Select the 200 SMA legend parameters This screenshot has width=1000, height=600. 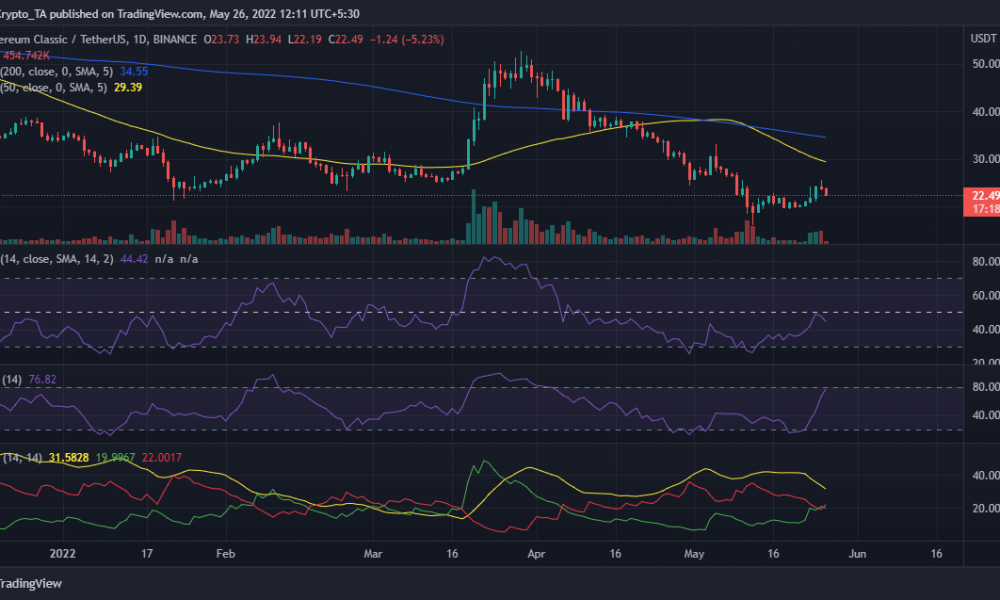point(57,71)
